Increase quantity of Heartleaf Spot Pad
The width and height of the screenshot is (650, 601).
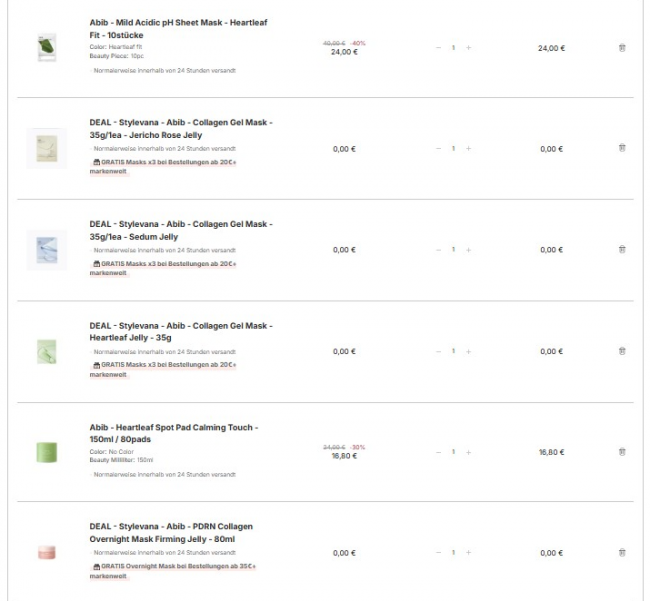coord(469,452)
